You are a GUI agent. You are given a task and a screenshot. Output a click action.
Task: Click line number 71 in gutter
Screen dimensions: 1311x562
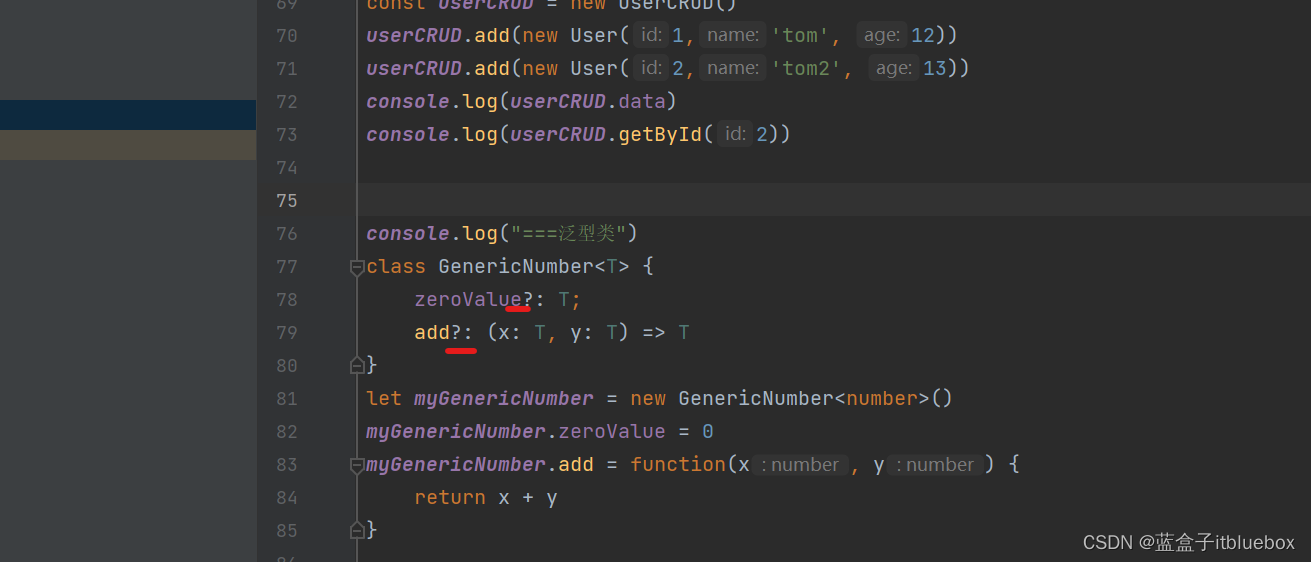286,69
